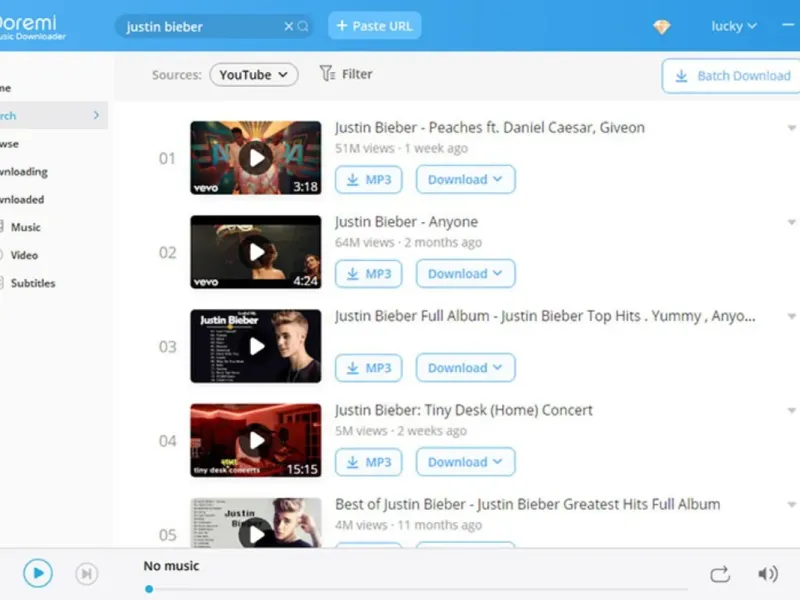Open Download dropdown for Full Album Top Hits
The image size is (800, 600).
point(465,368)
